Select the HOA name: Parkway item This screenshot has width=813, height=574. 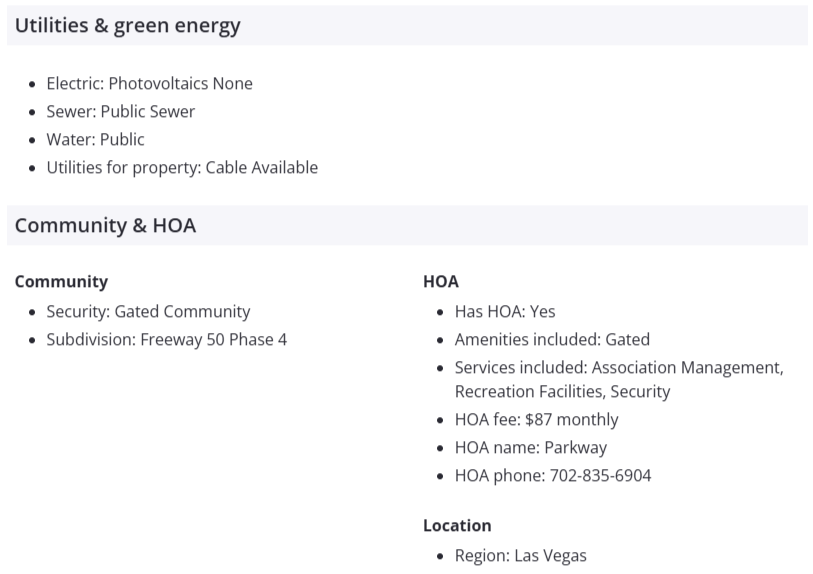click(x=530, y=448)
